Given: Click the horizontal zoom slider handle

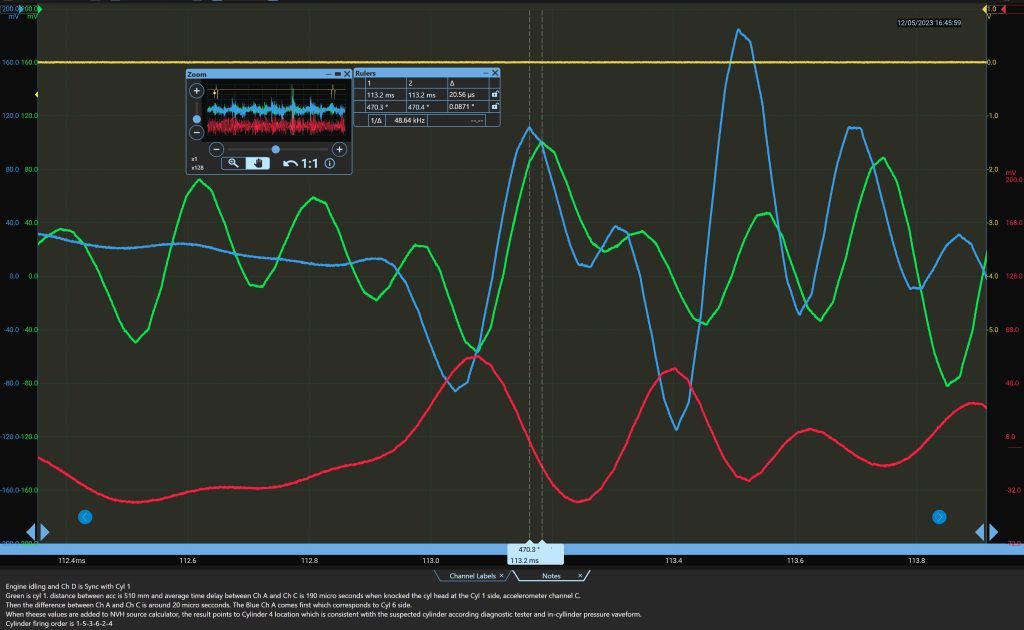Looking at the screenshot, I should coord(276,150).
